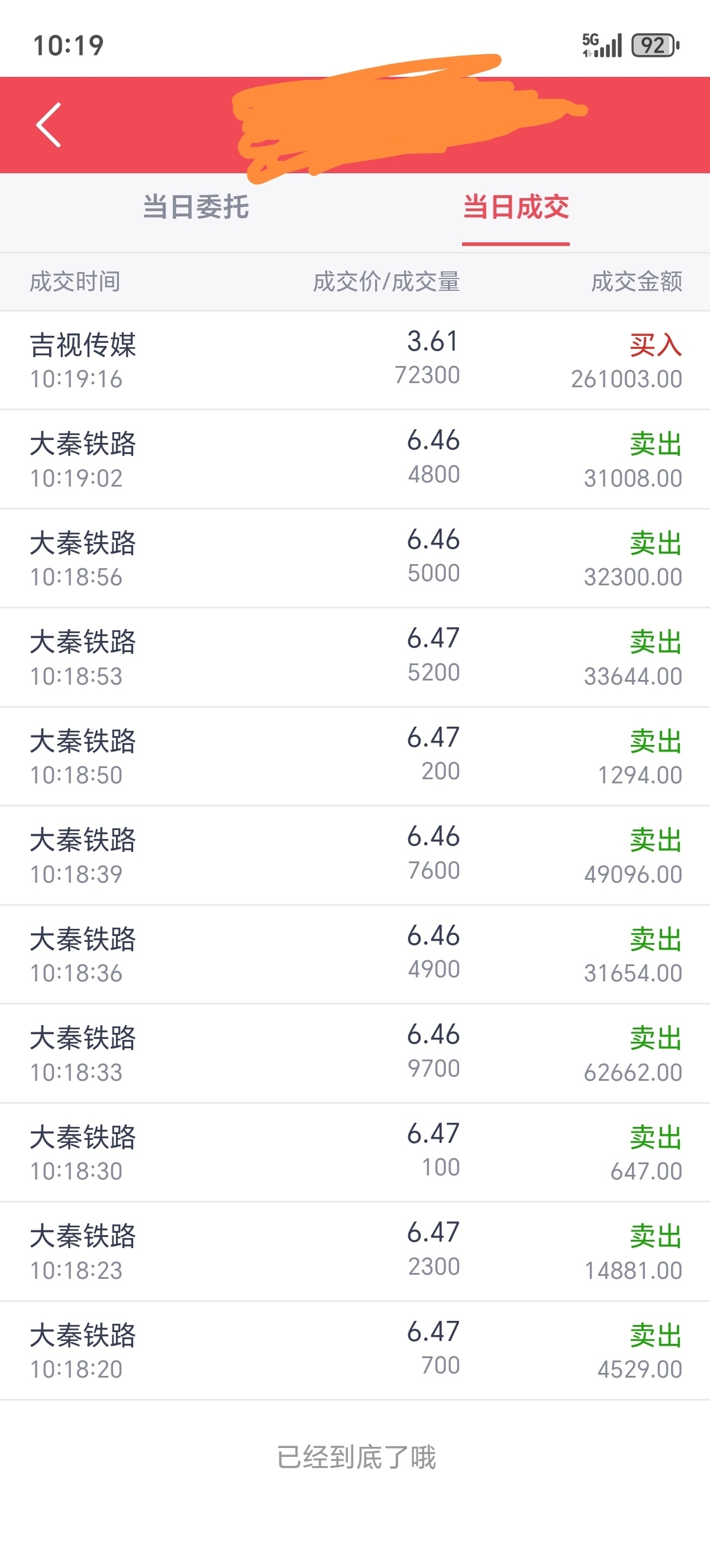Screen dimensions: 710x1568
Task: Select the 大秦铁路 trade at 10:18:20
Action: [x=355, y=1350]
